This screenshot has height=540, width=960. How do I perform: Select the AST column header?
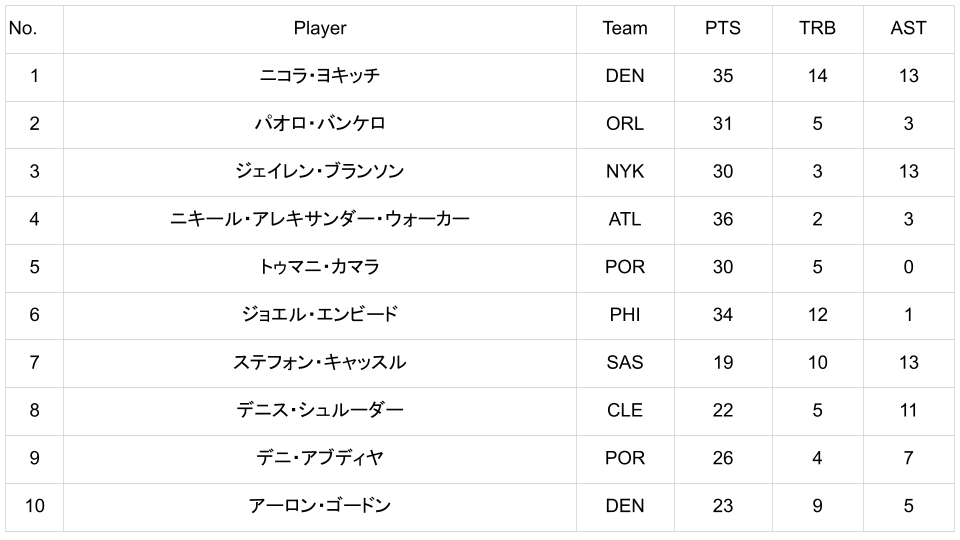[x=908, y=28]
